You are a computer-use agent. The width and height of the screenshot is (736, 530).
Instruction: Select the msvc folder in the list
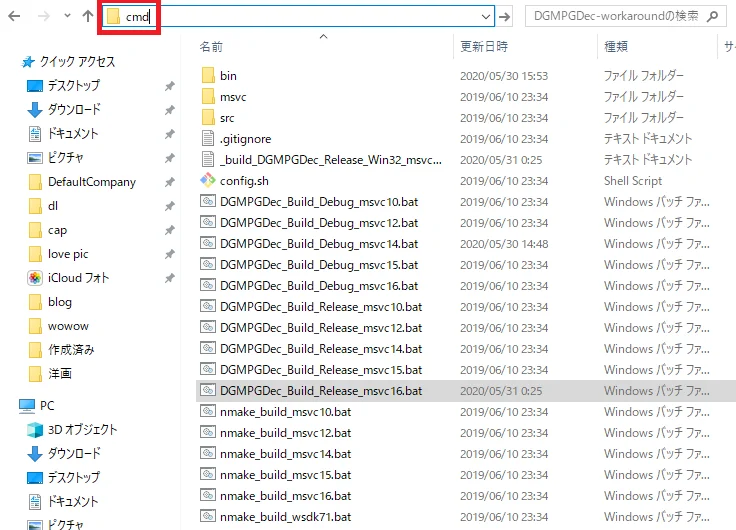(232, 97)
